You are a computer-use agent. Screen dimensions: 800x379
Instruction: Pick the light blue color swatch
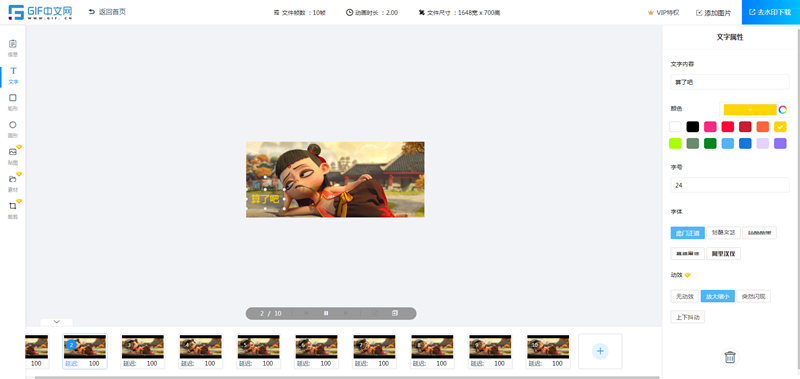point(728,143)
